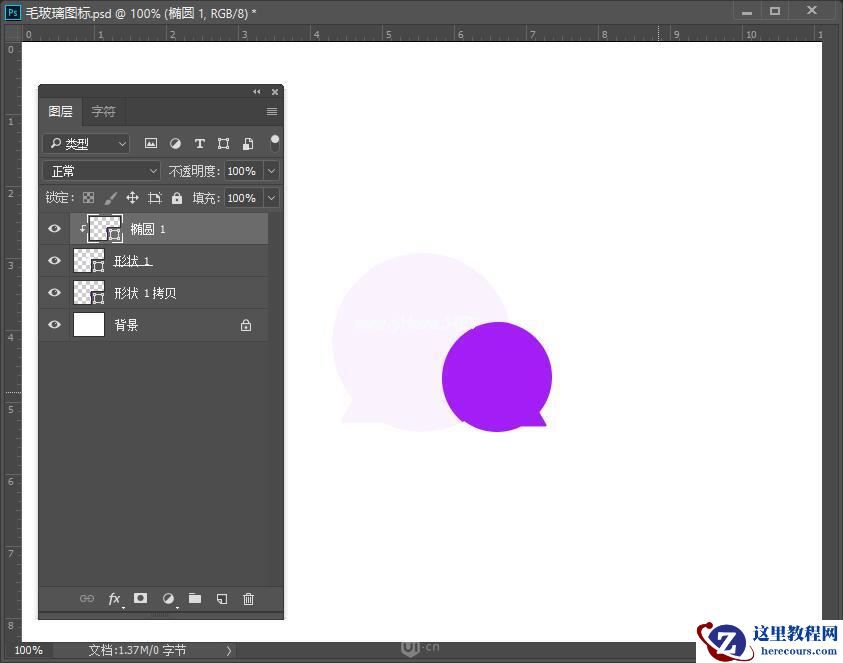Enable lock transparent pixels
Image resolution: width=843 pixels, height=663 pixels.
point(88,197)
